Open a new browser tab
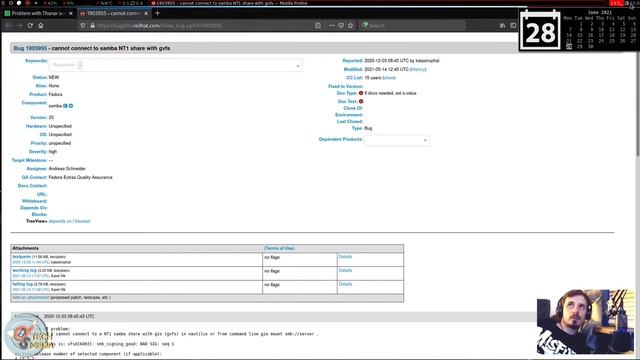640x360 pixels. (158, 13)
